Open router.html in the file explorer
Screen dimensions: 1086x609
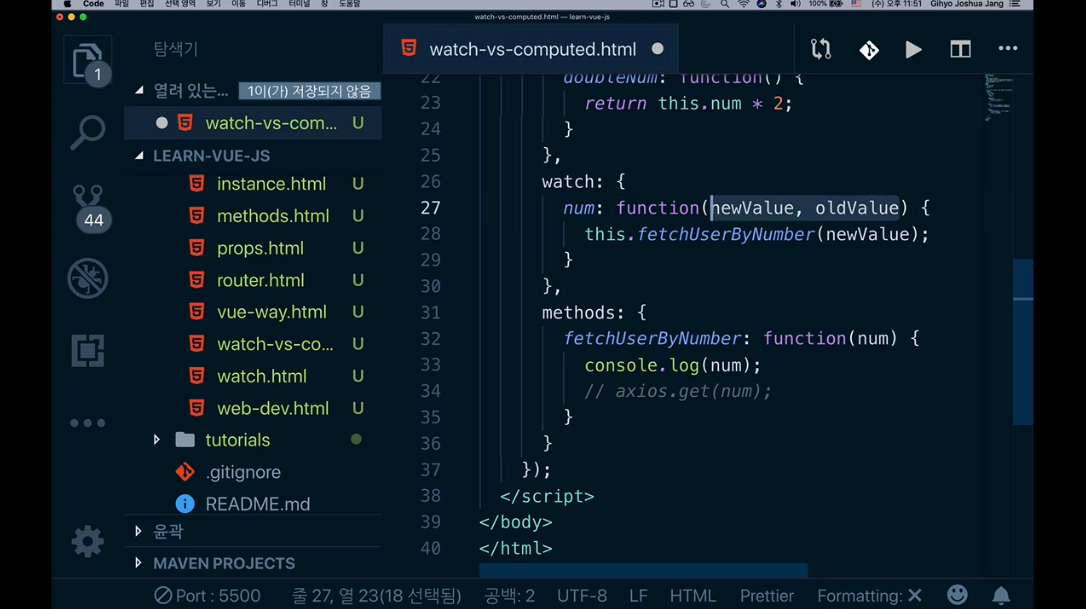tap(260, 280)
